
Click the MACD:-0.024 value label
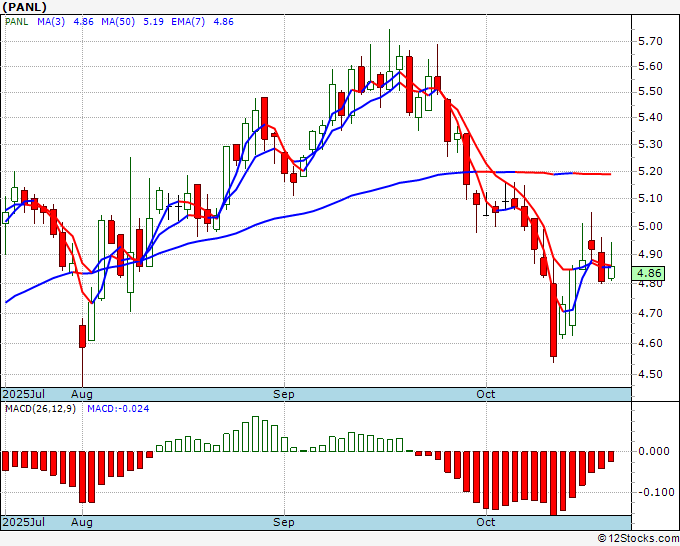(118, 409)
